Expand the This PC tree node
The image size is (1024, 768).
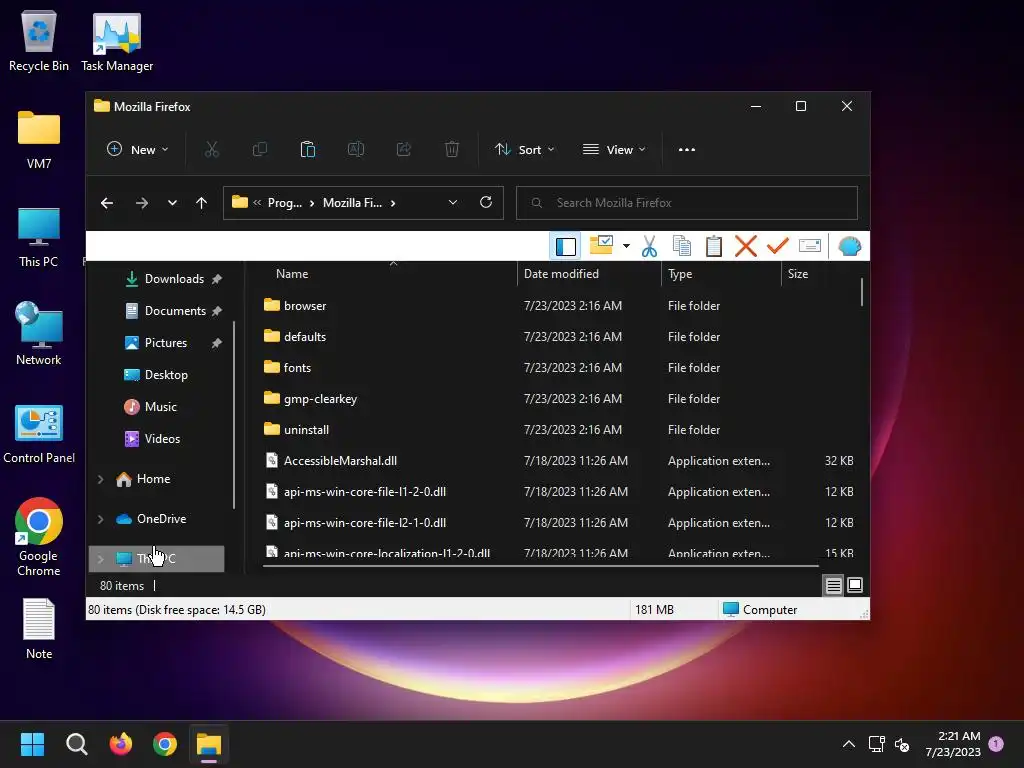pos(101,559)
